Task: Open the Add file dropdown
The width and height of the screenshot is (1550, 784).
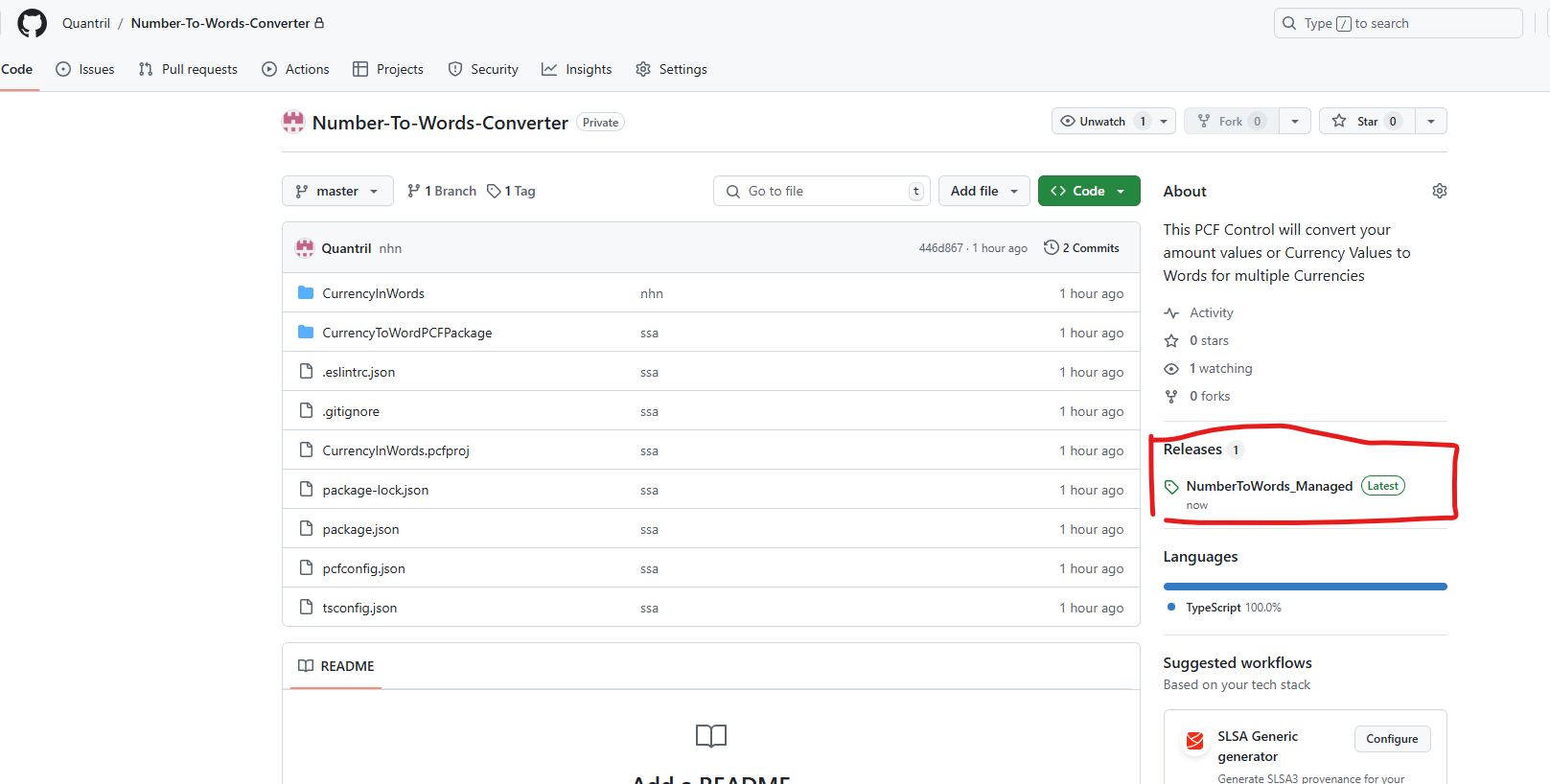Action: (983, 191)
